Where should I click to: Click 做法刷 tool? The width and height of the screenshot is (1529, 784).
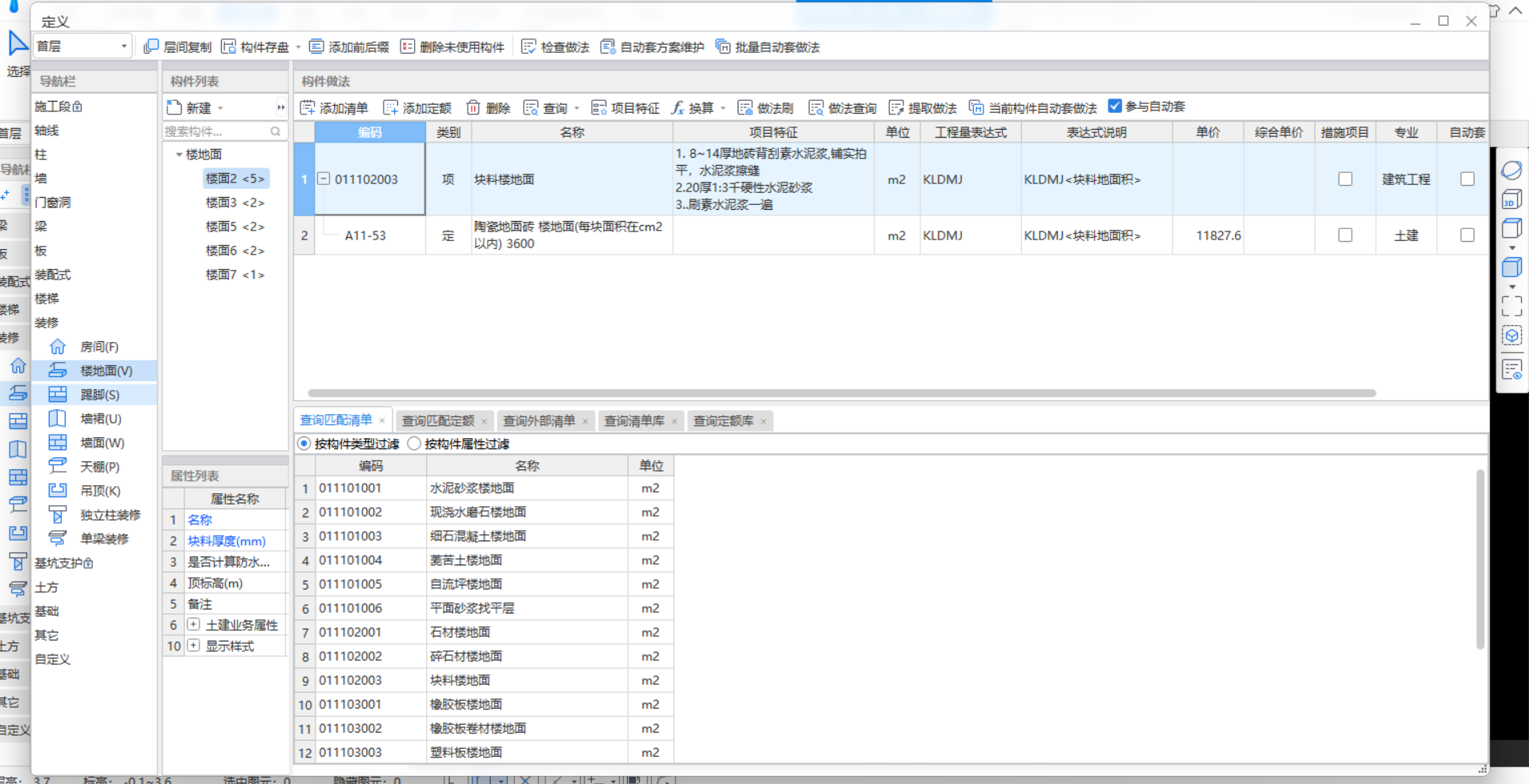coord(766,107)
